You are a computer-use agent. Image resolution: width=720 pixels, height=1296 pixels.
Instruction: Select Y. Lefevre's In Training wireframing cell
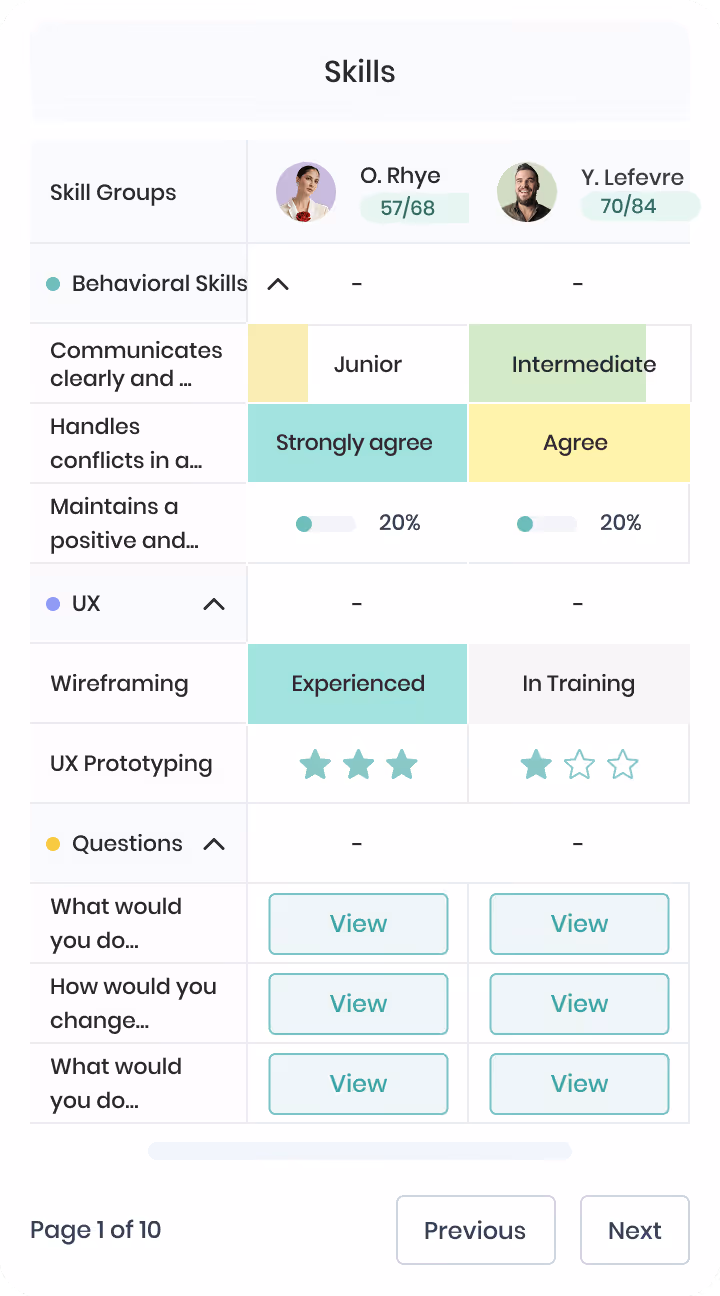pos(579,684)
